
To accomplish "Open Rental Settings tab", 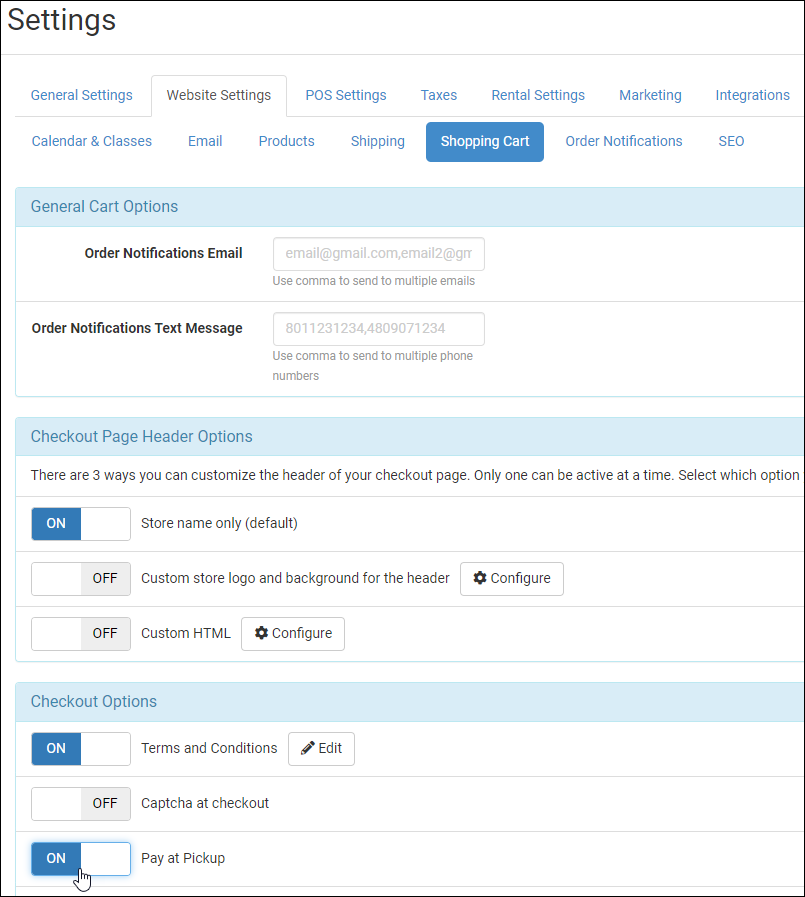I will tap(538, 95).
